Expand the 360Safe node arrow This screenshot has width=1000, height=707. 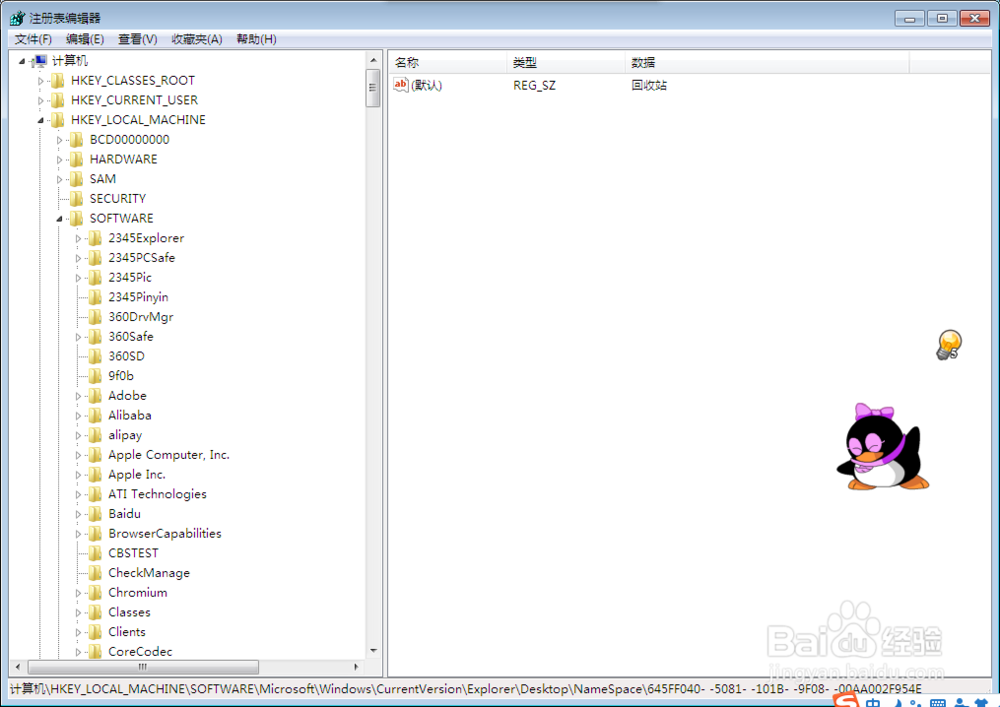pyautogui.click(x=78, y=337)
